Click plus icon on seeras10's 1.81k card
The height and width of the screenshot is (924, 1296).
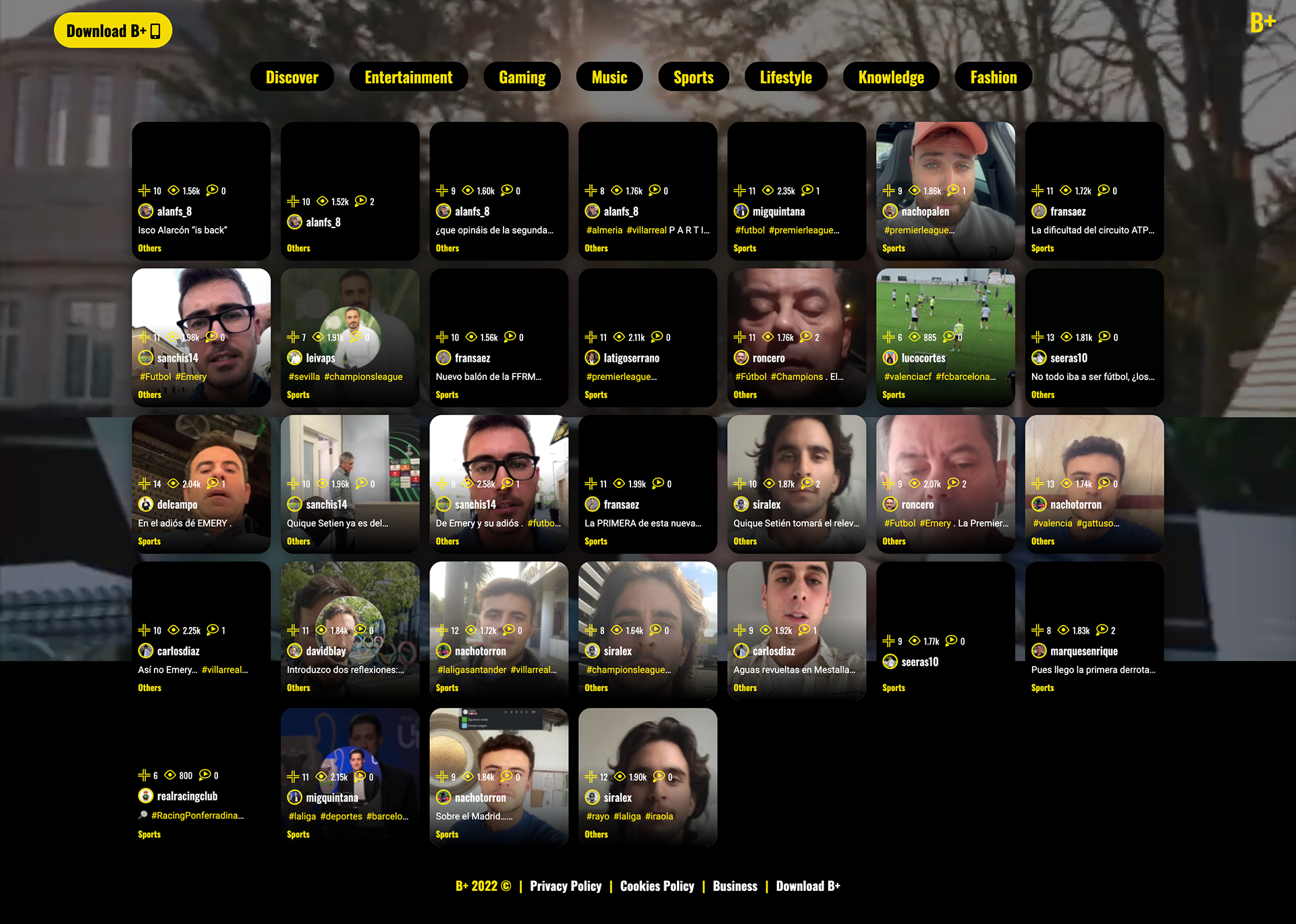pos(1037,337)
